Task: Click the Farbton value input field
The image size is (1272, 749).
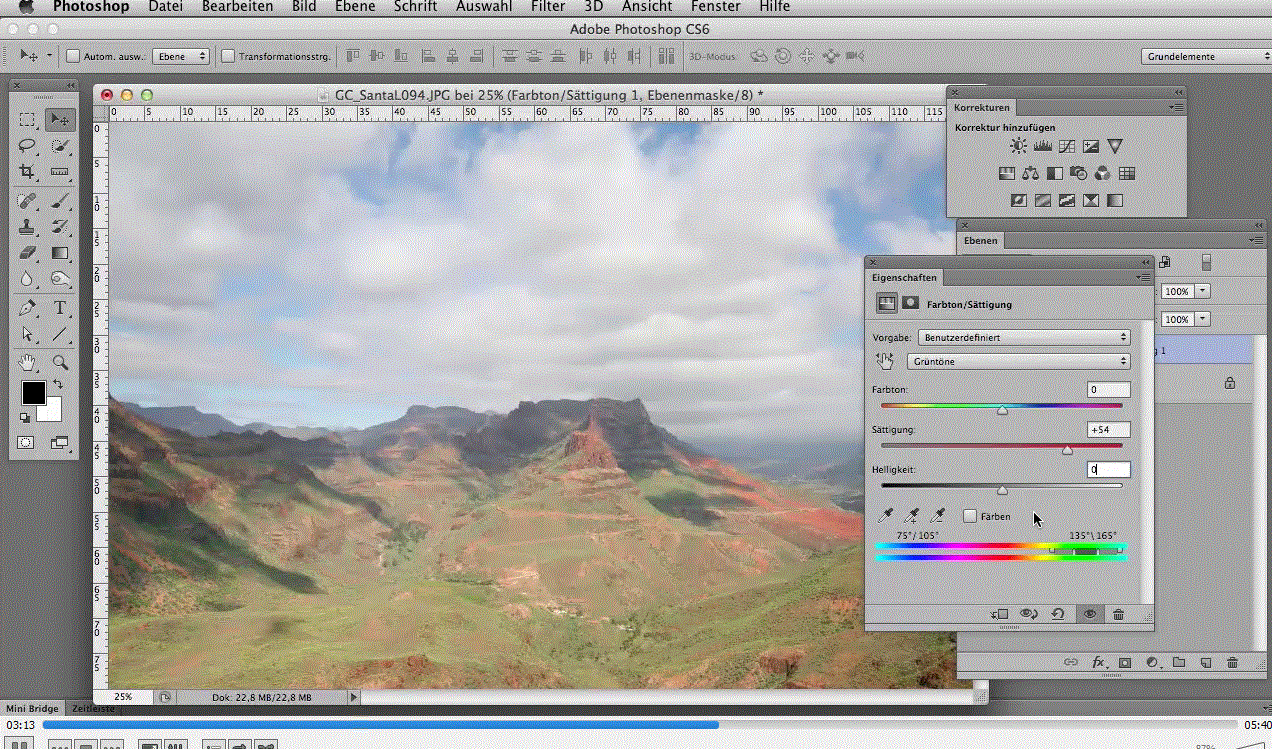Action: pos(1109,390)
